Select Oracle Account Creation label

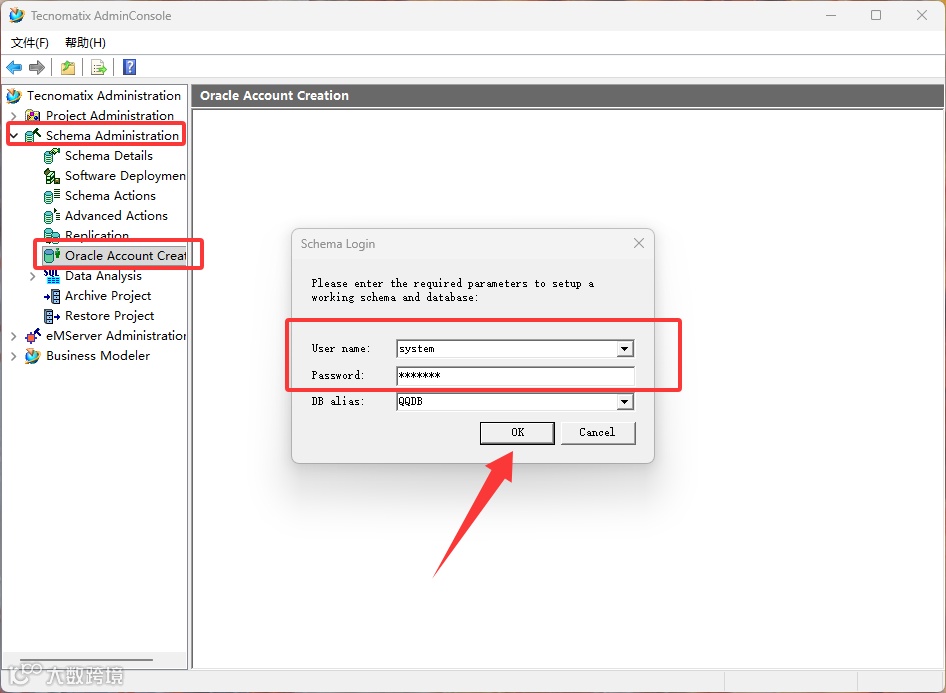pyautogui.click(x=125, y=256)
